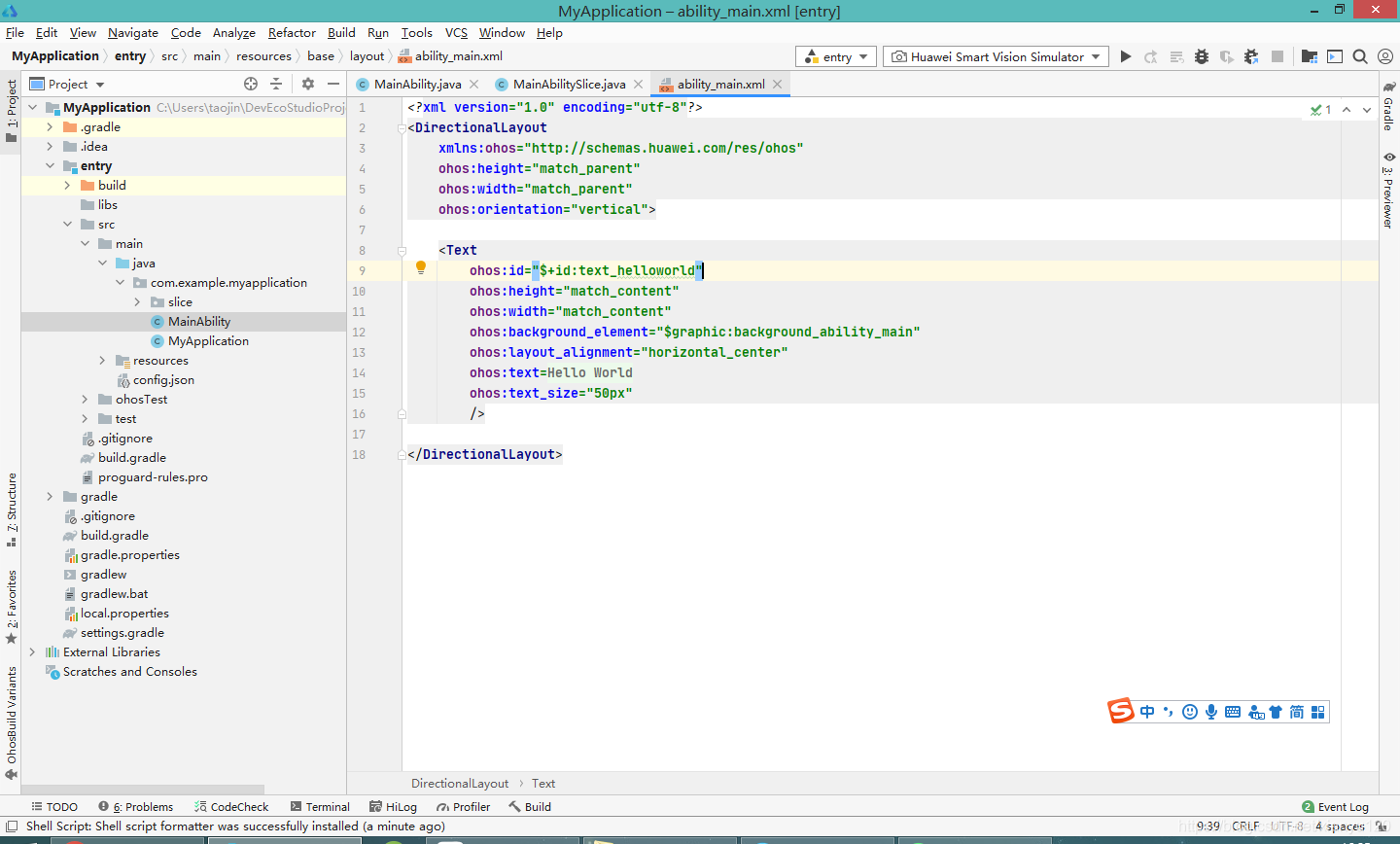Image resolution: width=1400 pixels, height=844 pixels.
Task: Open Project Structure icon in toolbar
Action: (1310, 56)
